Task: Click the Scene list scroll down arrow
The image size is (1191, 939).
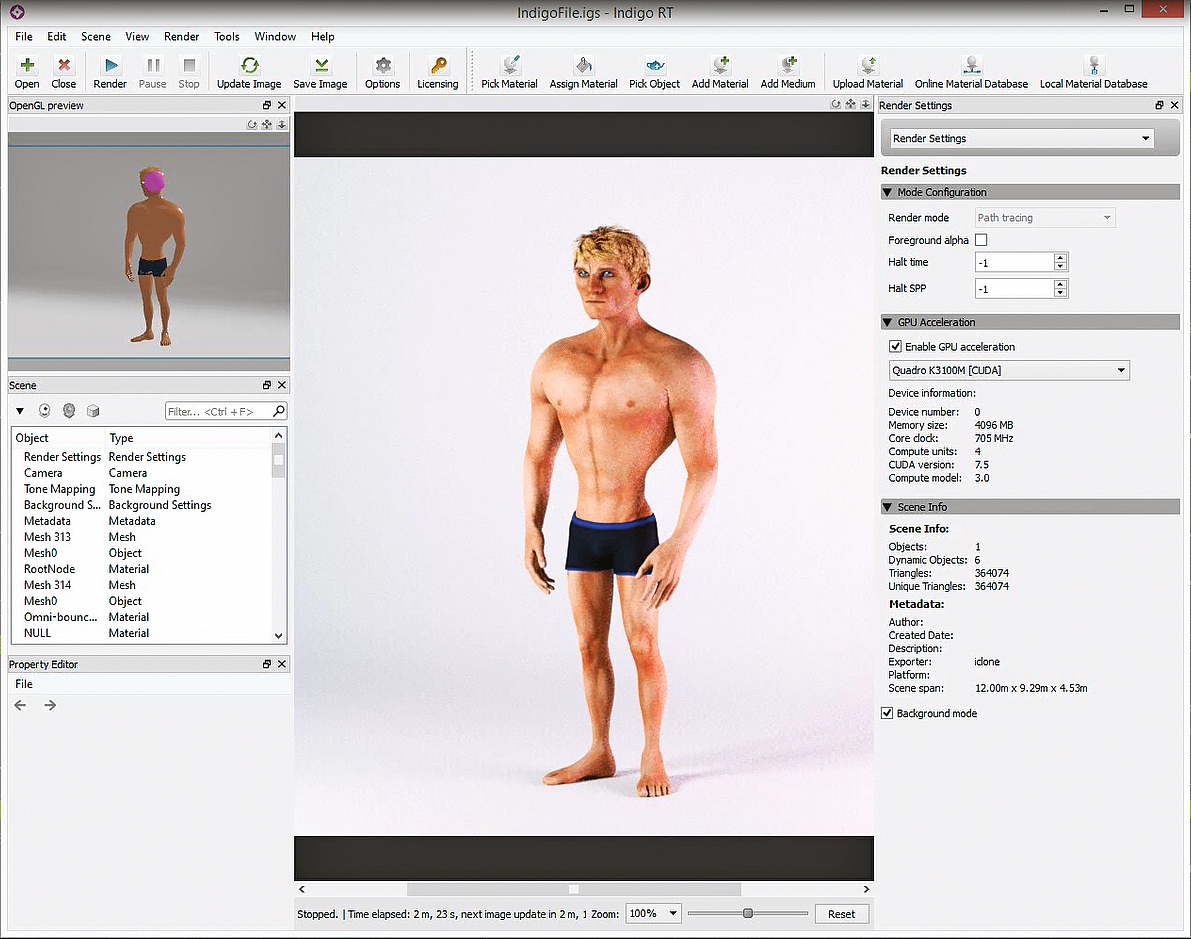Action: click(279, 636)
